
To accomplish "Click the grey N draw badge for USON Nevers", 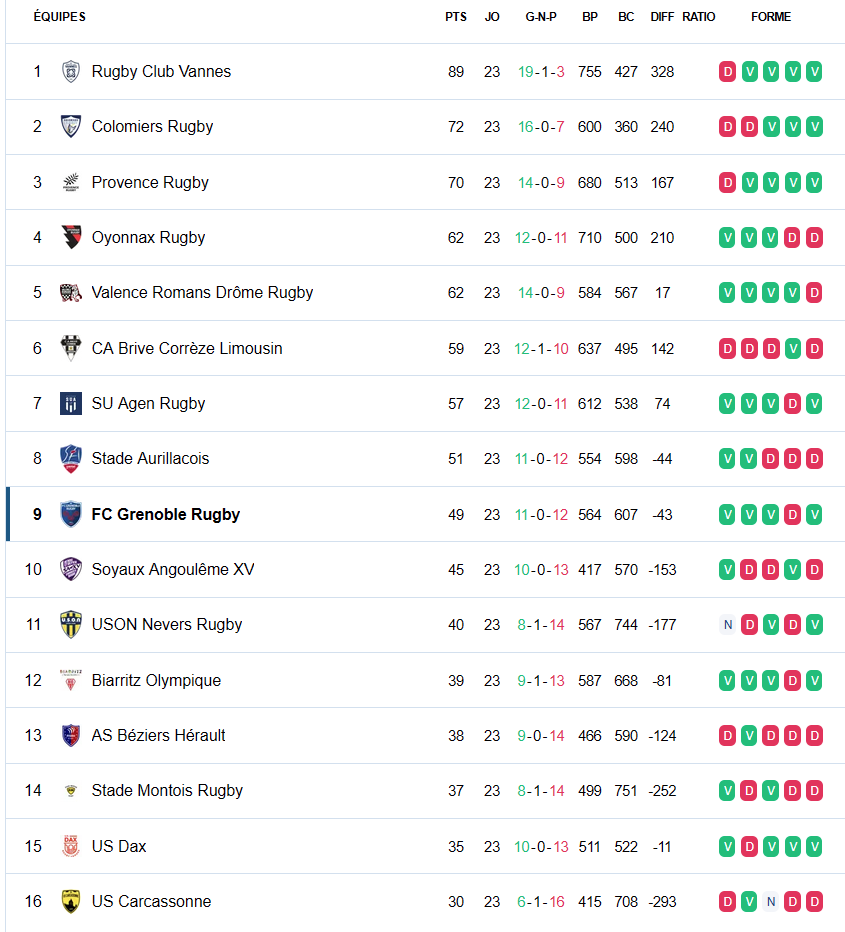I will tap(727, 625).
